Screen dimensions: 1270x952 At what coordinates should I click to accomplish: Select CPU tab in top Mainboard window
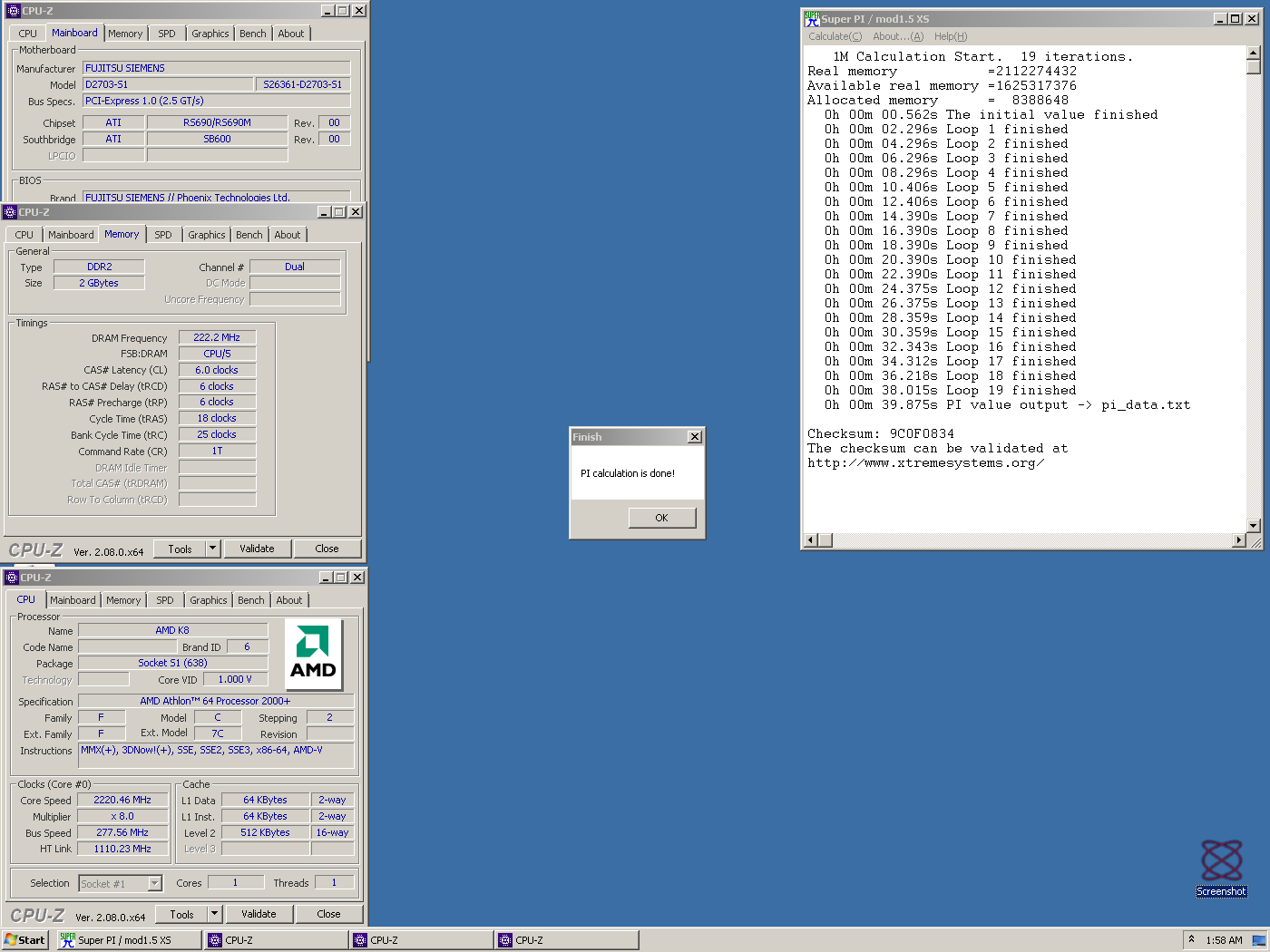[x=28, y=34]
